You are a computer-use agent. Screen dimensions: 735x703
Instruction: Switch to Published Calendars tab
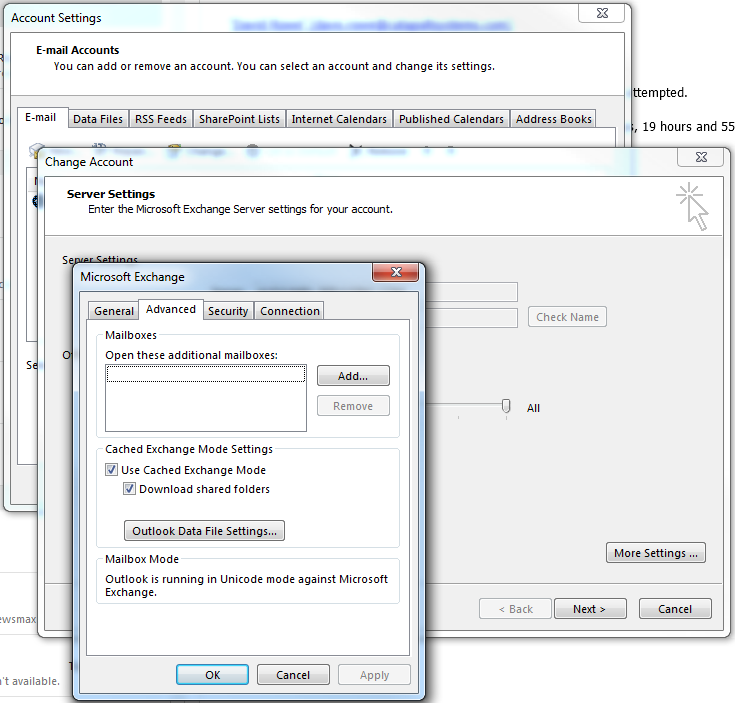pos(451,119)
